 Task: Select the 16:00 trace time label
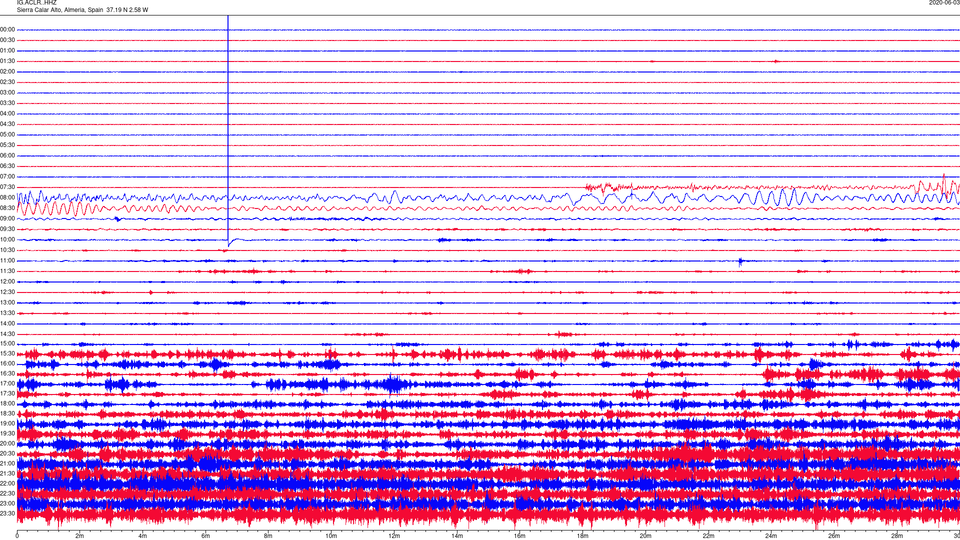point(7,364)
